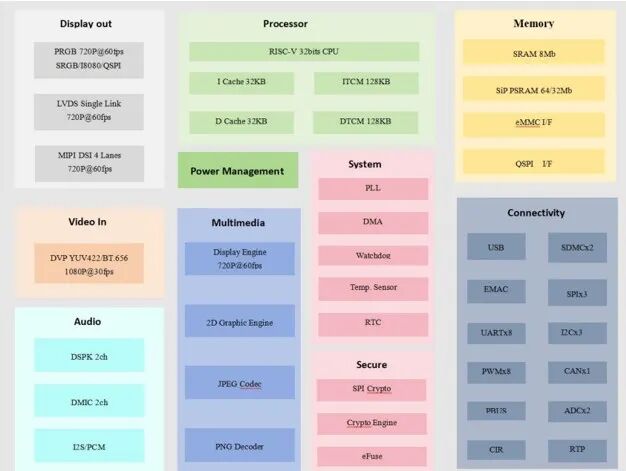Click the EMAC block

(496, 291)
